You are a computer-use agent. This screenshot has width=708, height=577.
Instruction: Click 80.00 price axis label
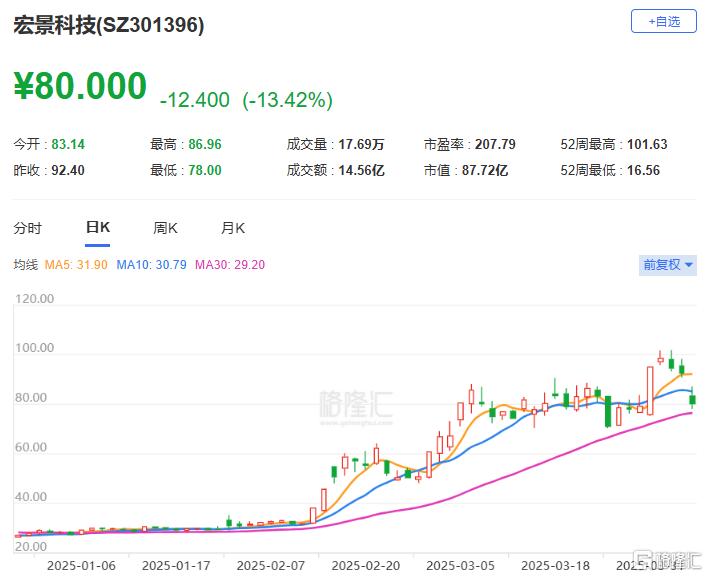coord(31,398)
